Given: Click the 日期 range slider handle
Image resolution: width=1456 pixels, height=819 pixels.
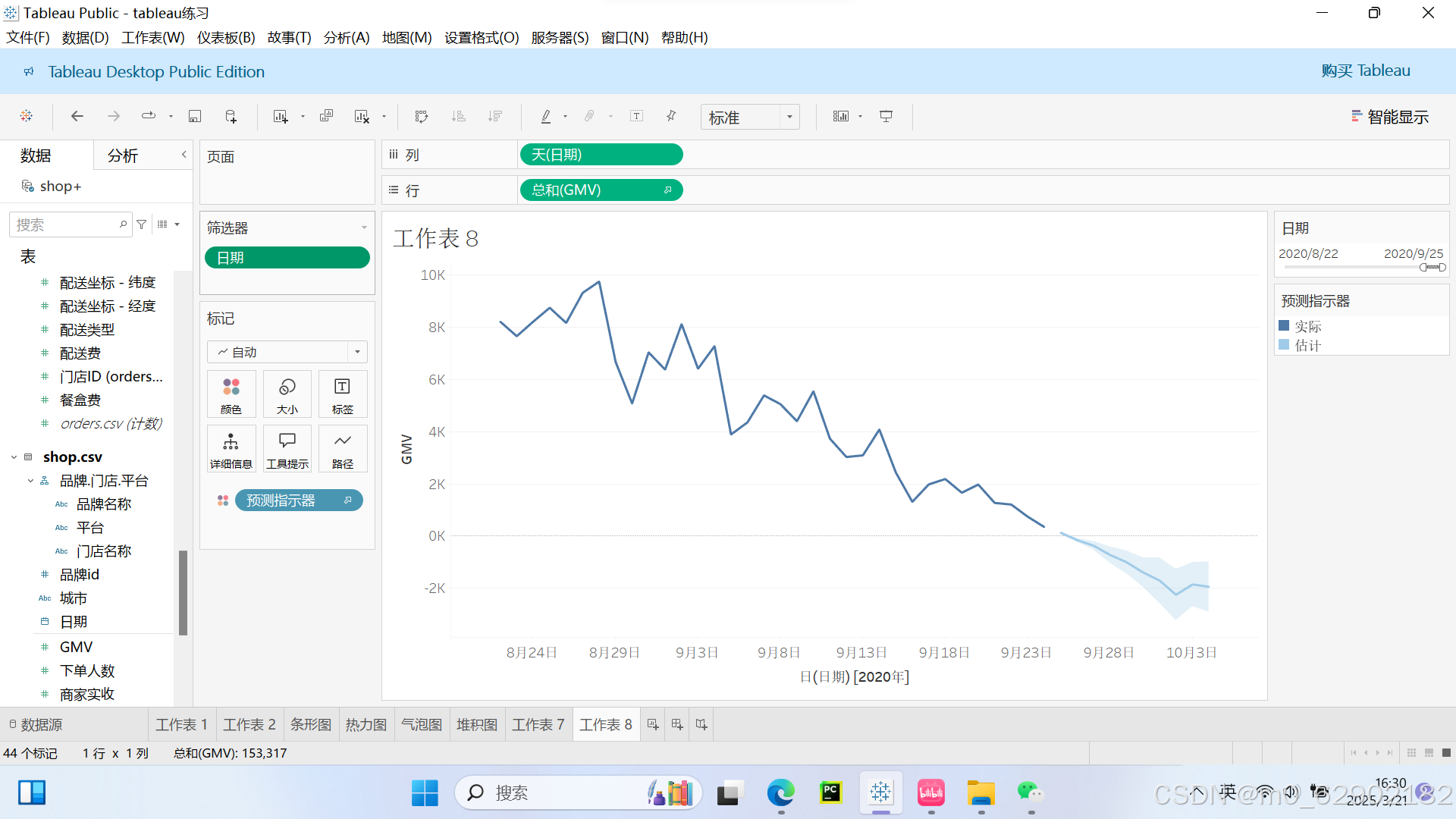Looking at the screenshot, I should [x=1424, y=267].
